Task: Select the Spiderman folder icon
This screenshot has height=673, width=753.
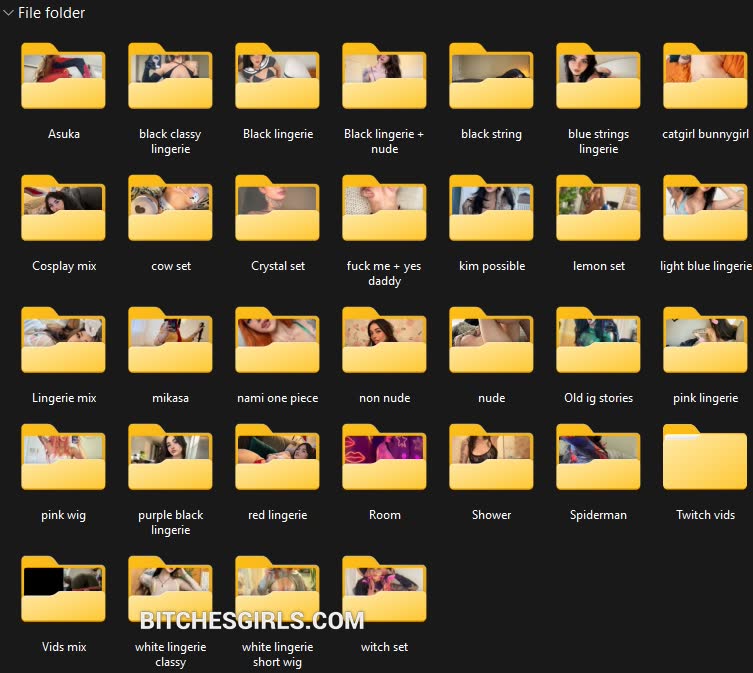Action: (x=598, y=458)
